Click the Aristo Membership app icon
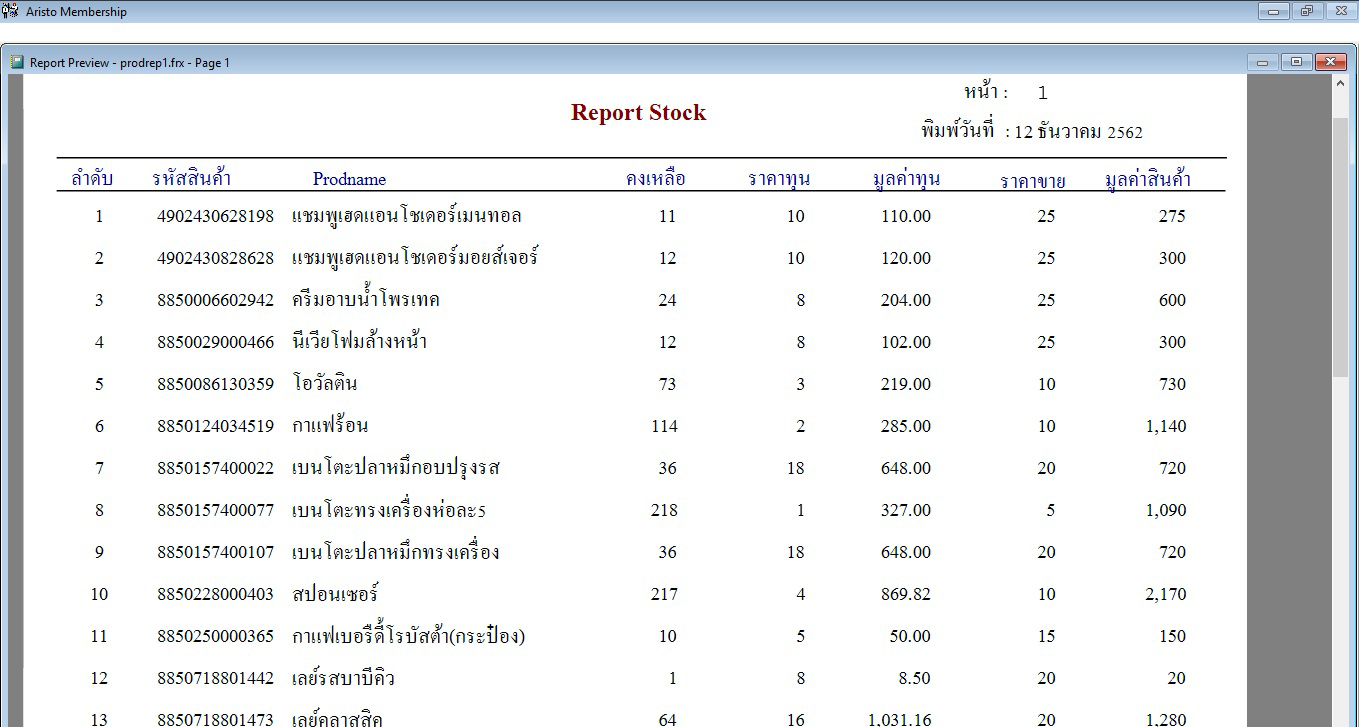1359x727 pixels. (x=11, y=11)
